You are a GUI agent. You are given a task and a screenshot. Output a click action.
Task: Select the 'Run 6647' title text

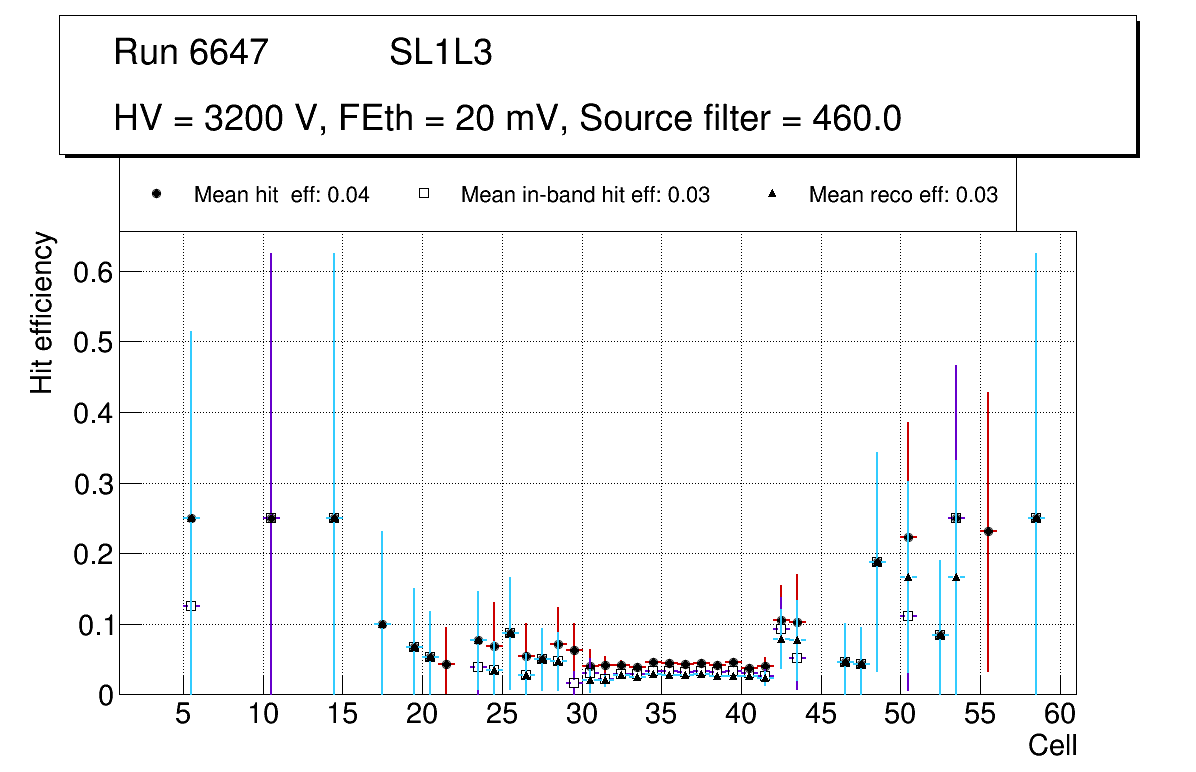pyautogui.click(x=191, y=53)
